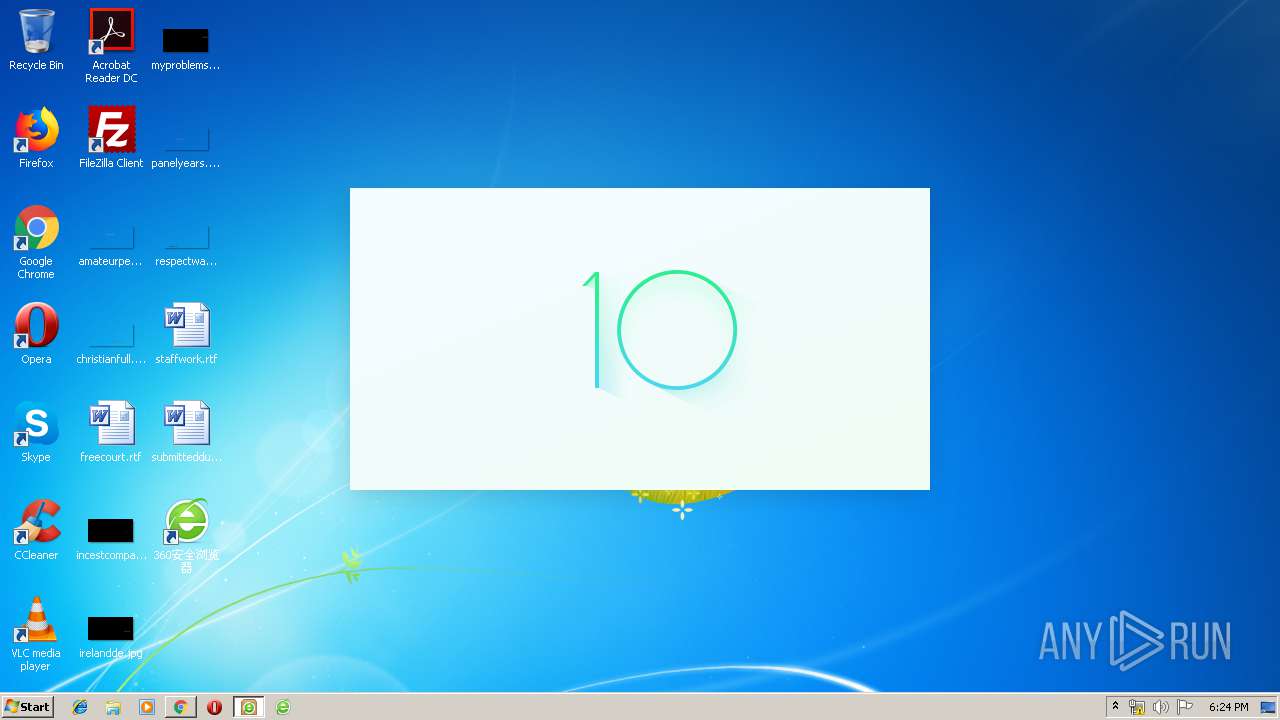Screen dimensions: 1280x720
Task: Open Action Center flag icon
Action: coord(1185,707)
